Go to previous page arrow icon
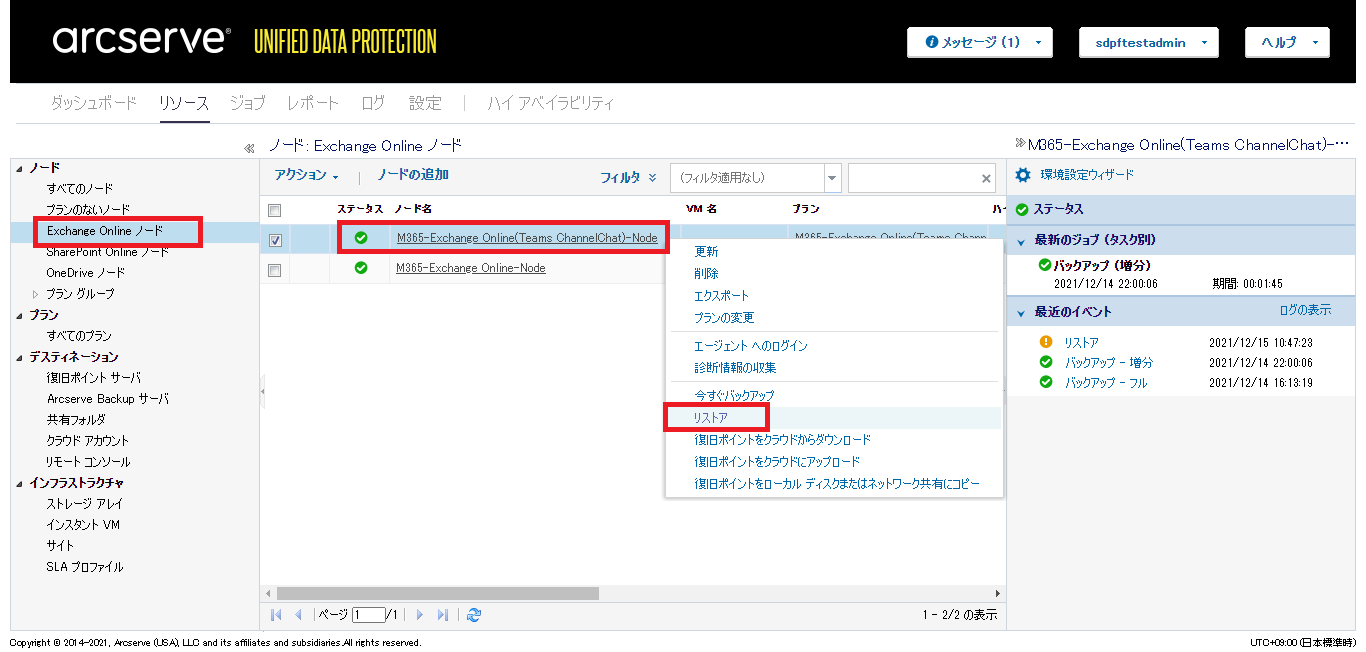Image resolution: width=1366 pixels, height=652 pixels. pyautogui.click(x=298, y=615)
